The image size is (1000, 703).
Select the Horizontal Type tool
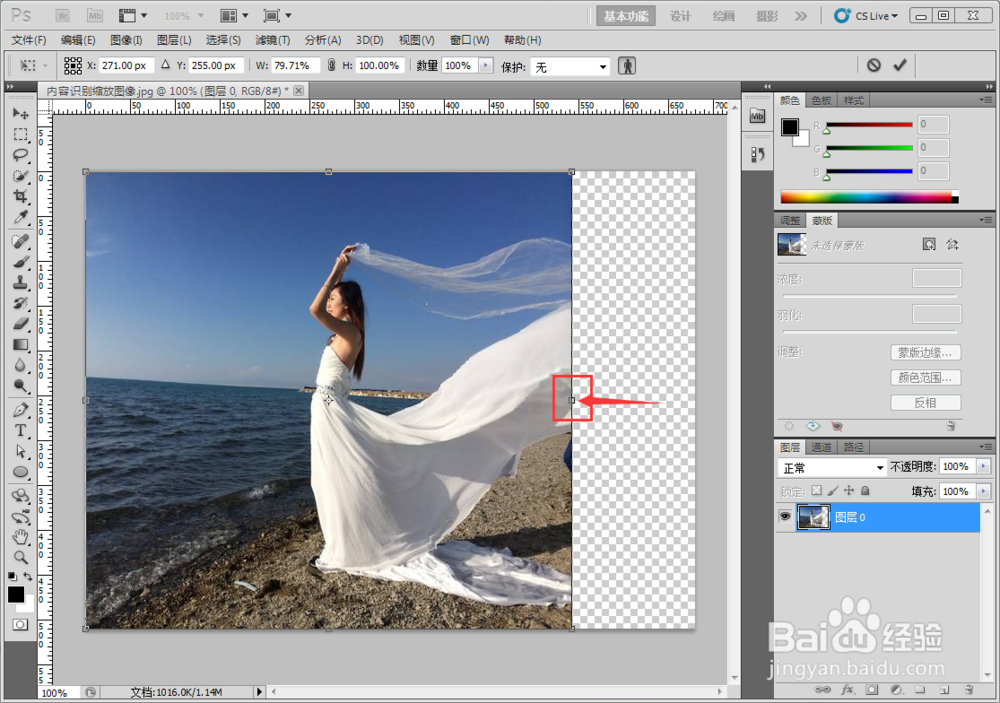[20, 431]
